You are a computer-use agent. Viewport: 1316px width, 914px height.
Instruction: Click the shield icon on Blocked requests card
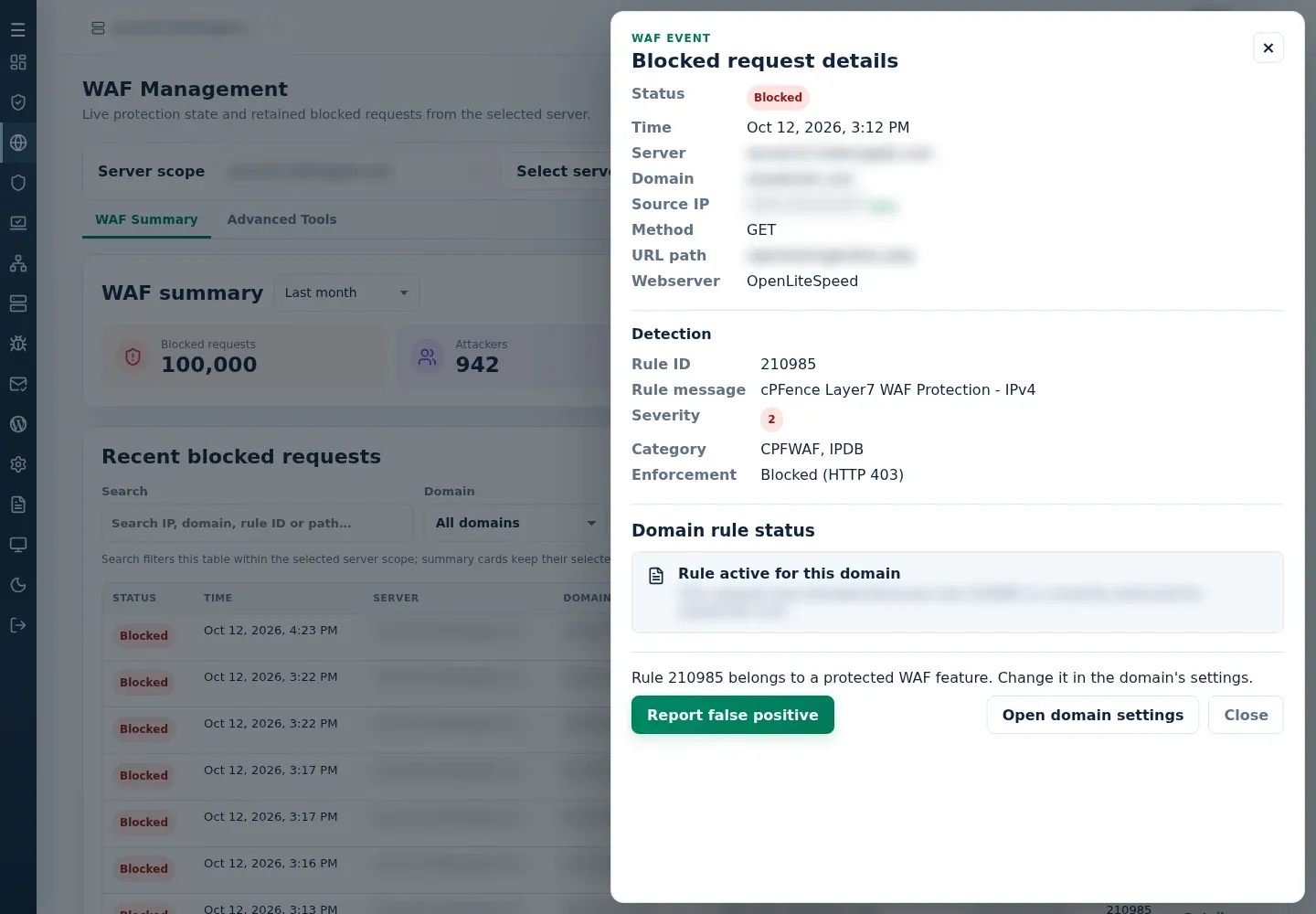pos(133,356)
